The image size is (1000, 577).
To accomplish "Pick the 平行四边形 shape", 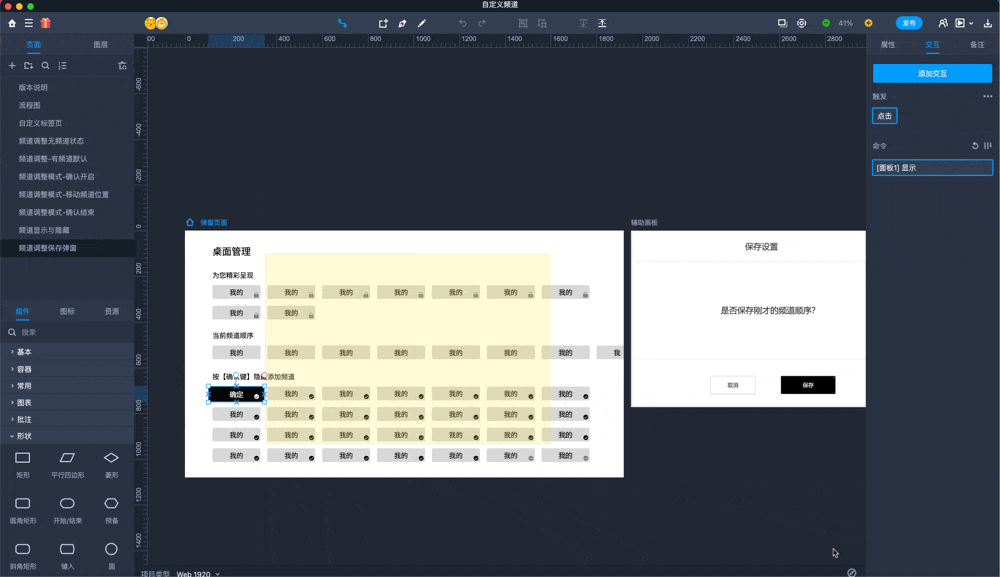I will point(68,464).
